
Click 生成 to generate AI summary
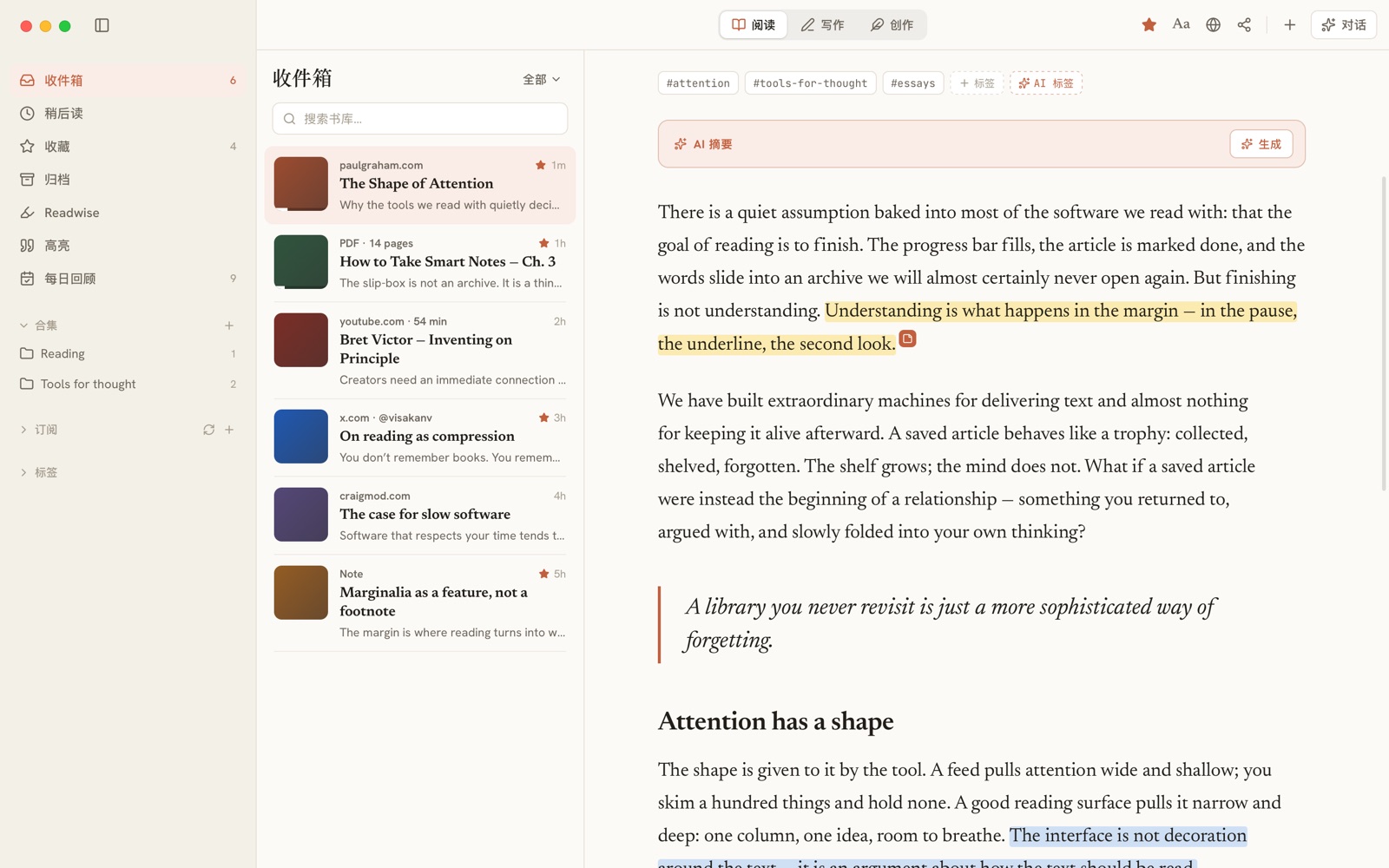tap(1261, 144)
